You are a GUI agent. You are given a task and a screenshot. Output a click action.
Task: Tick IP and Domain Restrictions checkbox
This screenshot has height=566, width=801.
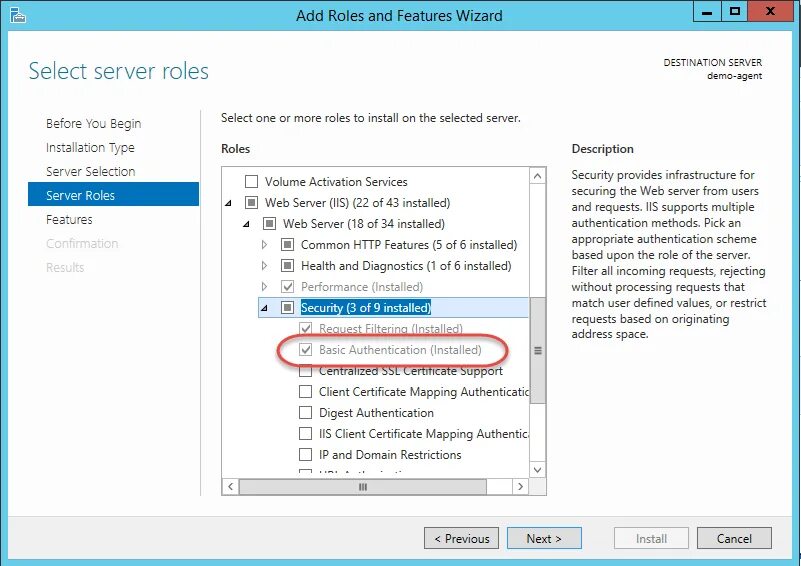click(305, 455)
